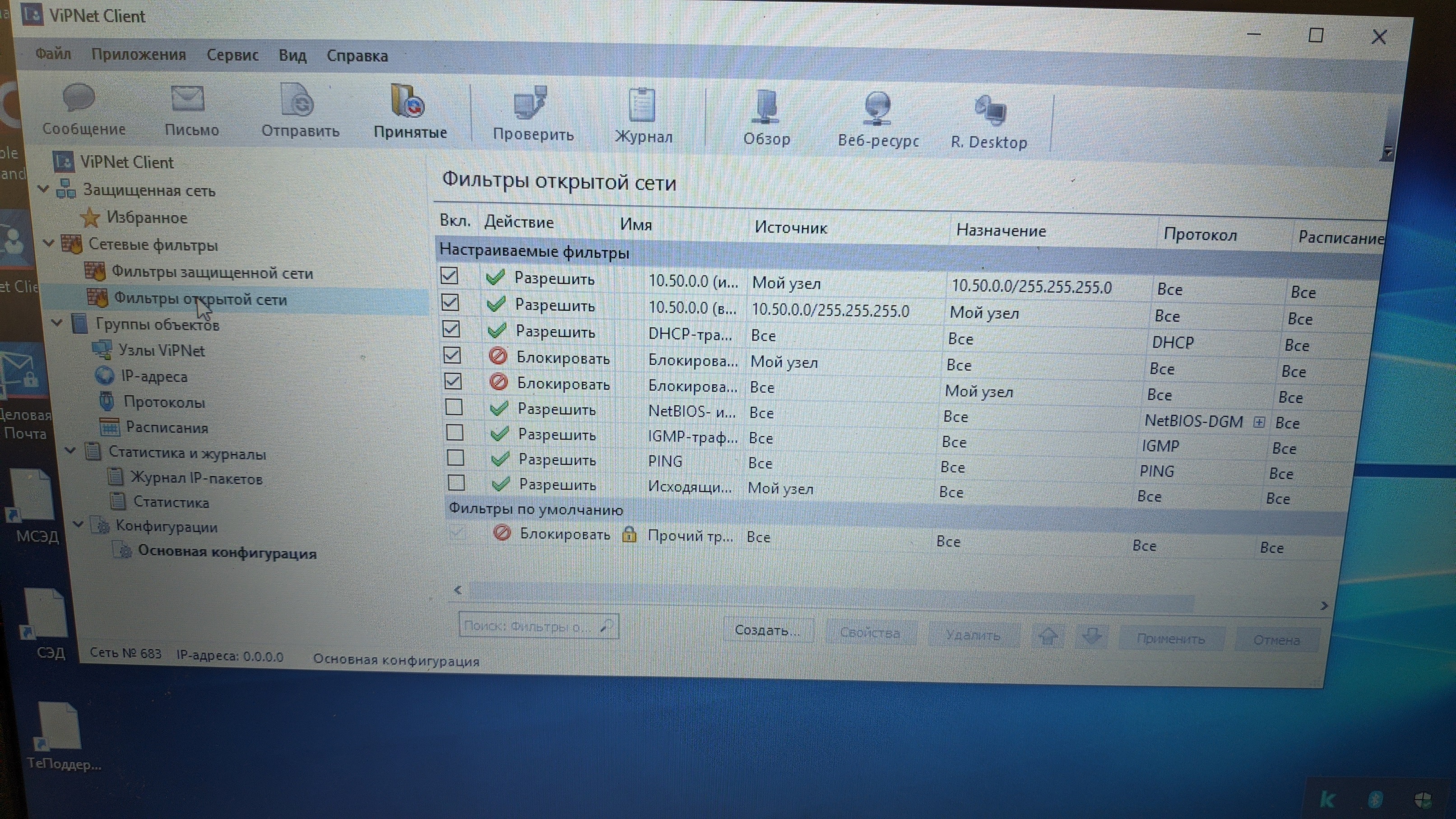The width and height of the screenshot is (1456, 819).
Task: Open the Сервис menu
Action: tap(232, 55)
